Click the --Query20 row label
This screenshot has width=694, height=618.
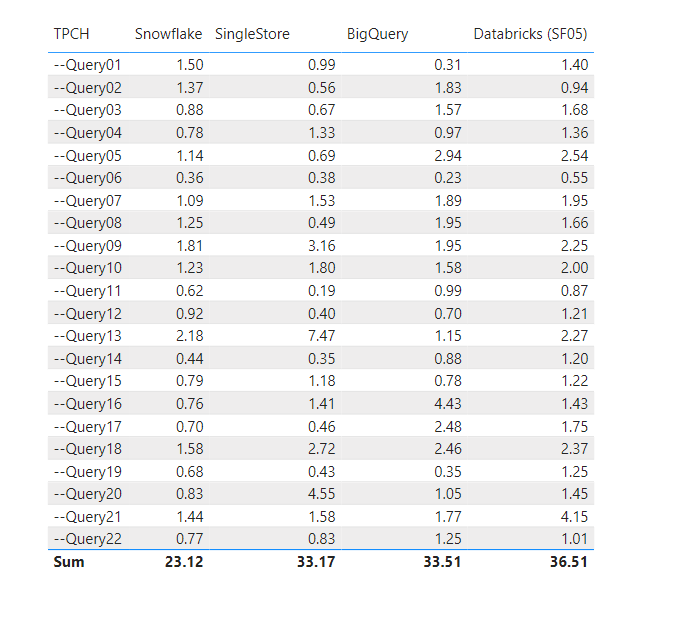click(x=85, y=494)
